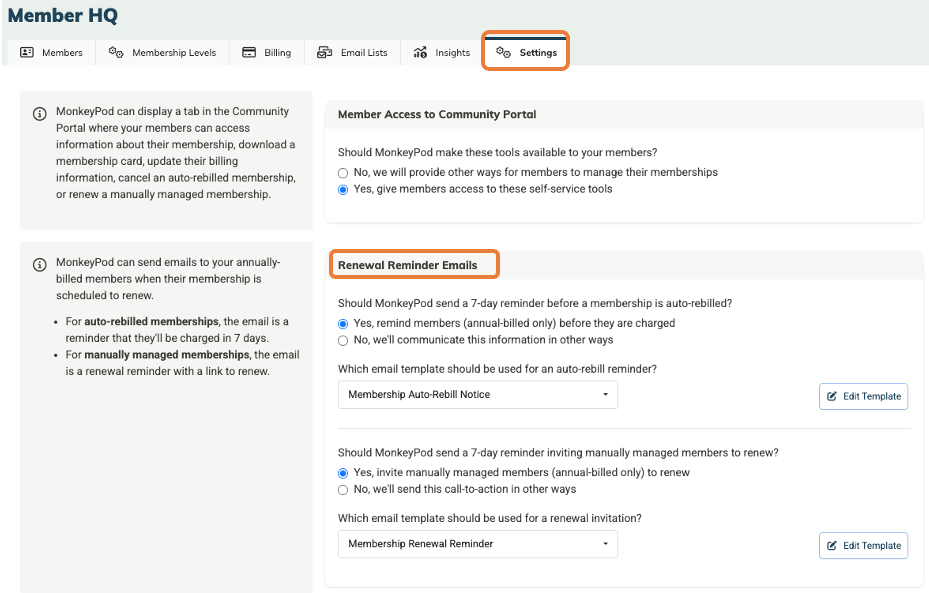The height and width of the screenshot is (593, 929).
Task: Click pencil icon on Renewal Reminder Edit Template
Action: [x=832, y=546]
